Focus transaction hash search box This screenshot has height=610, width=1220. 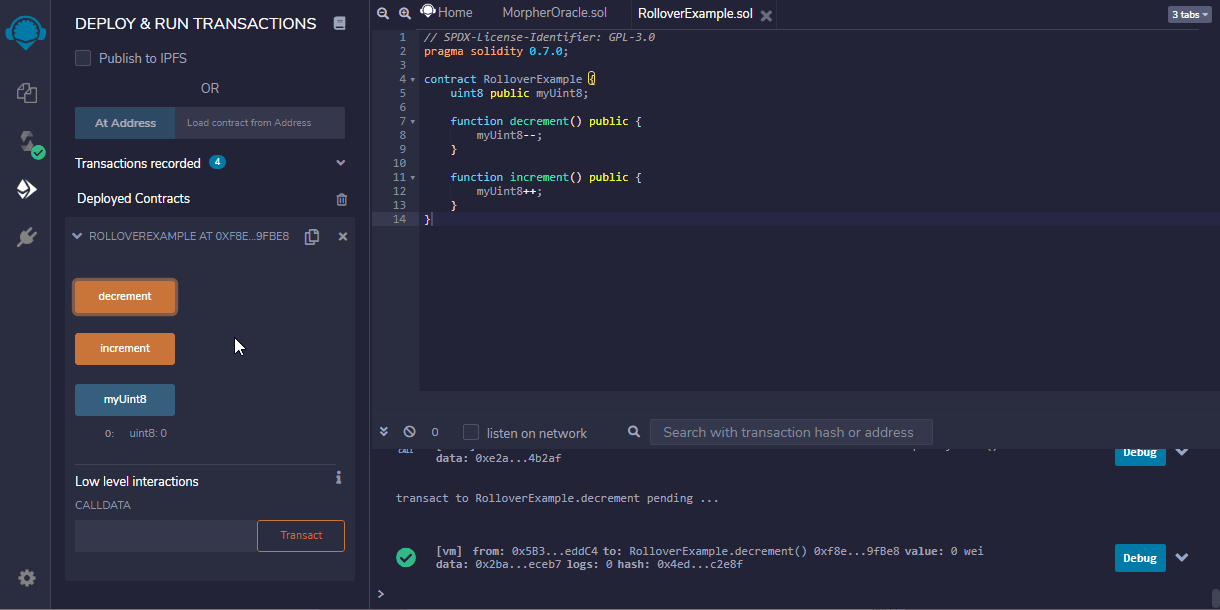tap(791, 432)
